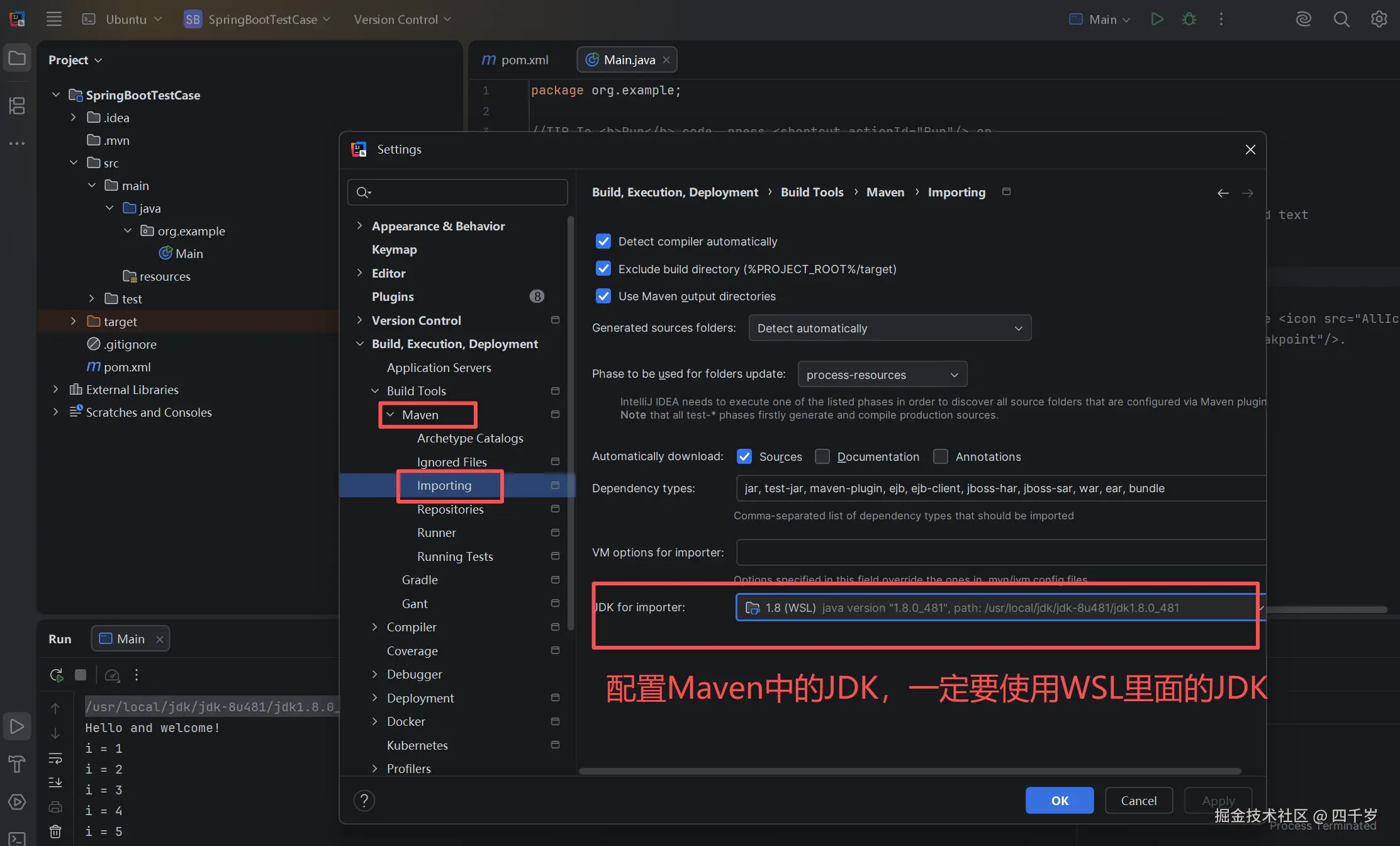The image size is (1400, 846).
Task: Open the Version Control menu
Action: [402, 20]
